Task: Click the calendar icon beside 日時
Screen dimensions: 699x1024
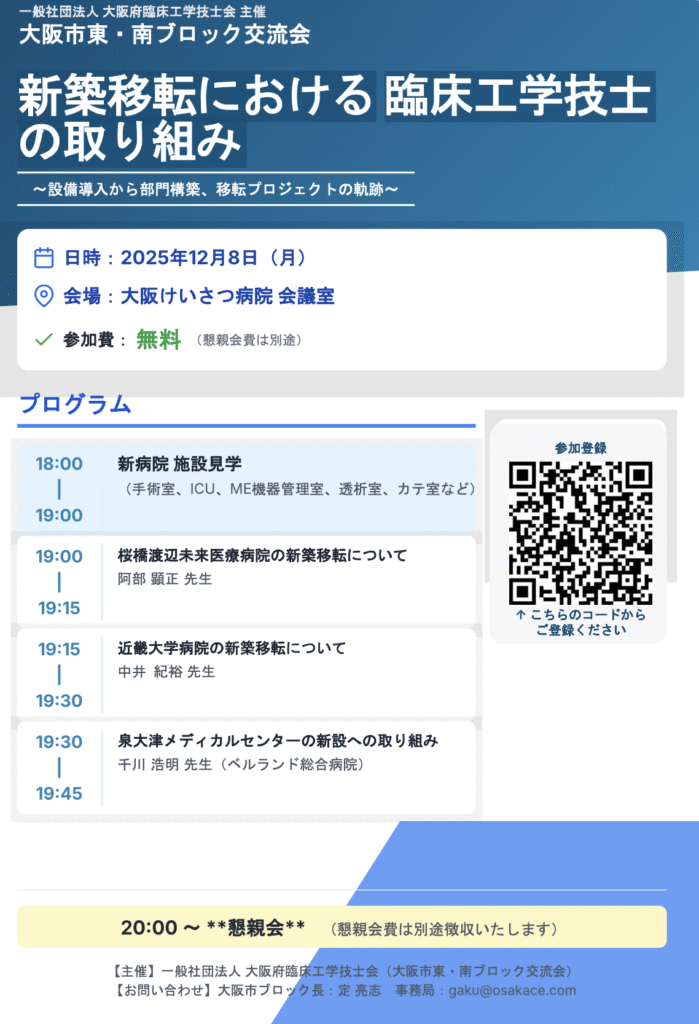Action: pyautogui.click(x=43, y=258)
